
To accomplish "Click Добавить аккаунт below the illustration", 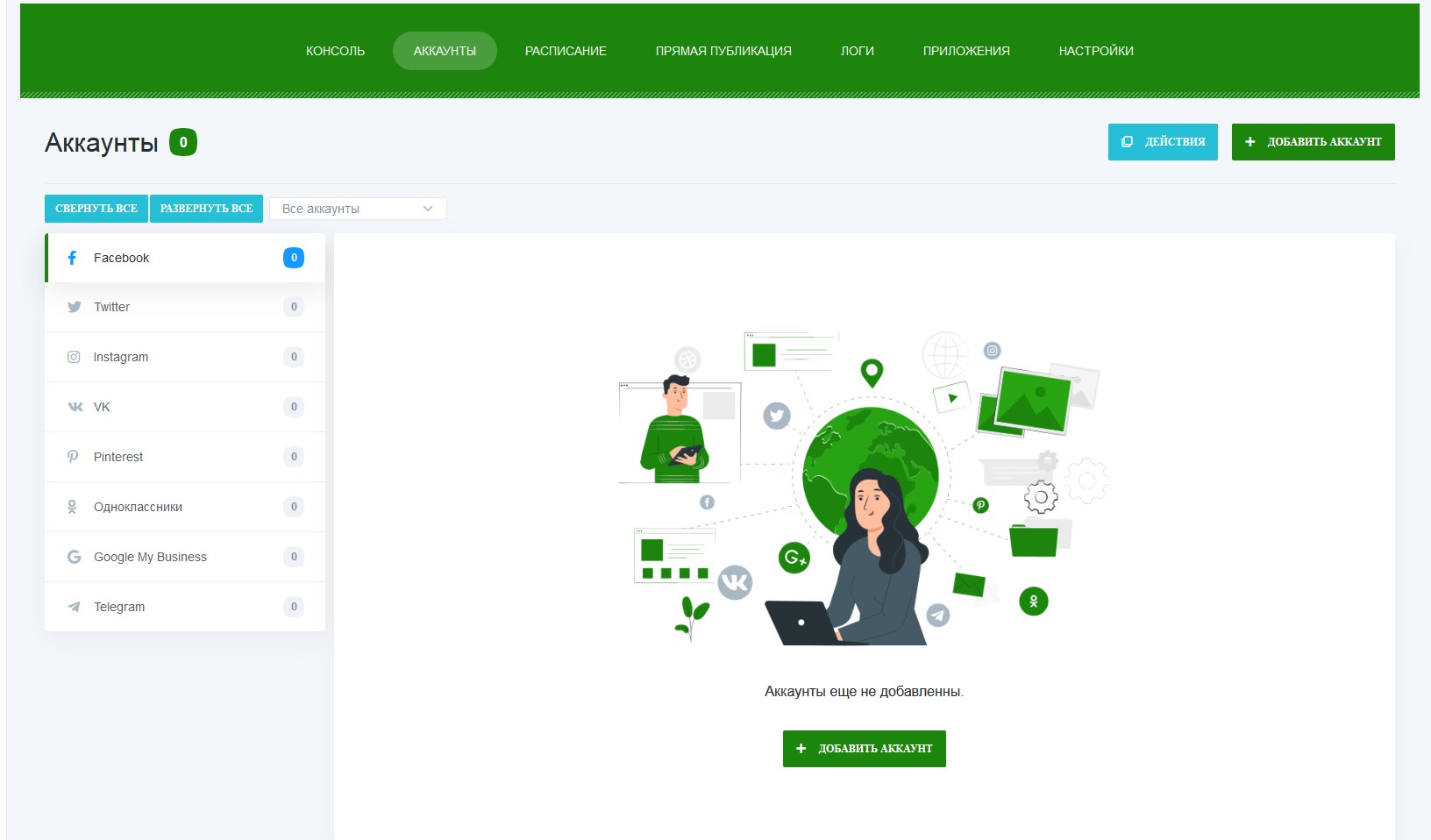I will (x=864, y=749).
